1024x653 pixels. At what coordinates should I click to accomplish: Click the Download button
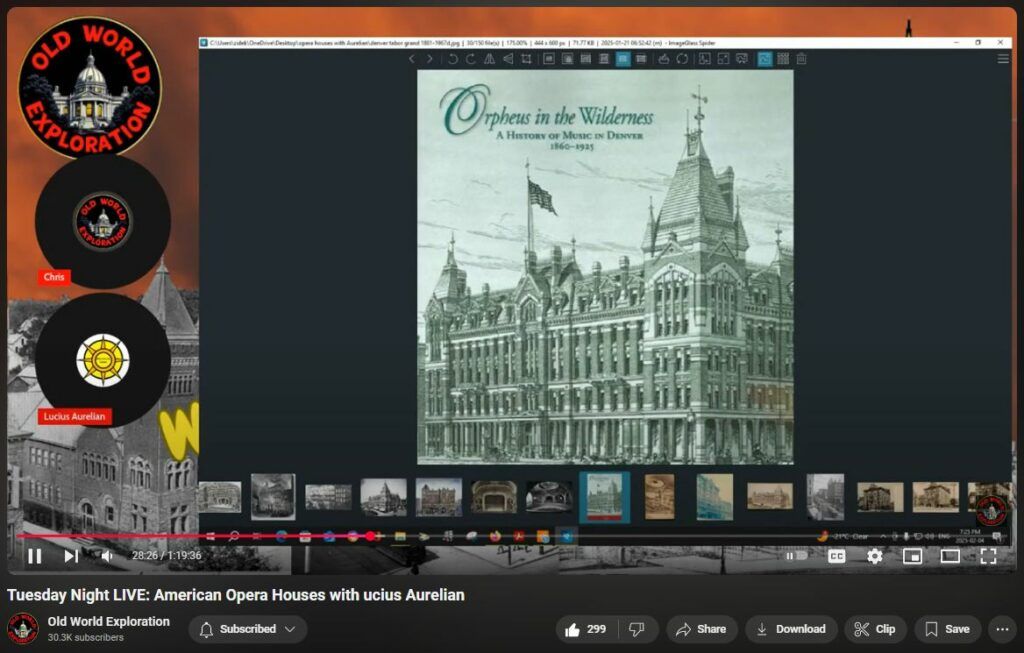pyautogui.click(x=790, y=629)
